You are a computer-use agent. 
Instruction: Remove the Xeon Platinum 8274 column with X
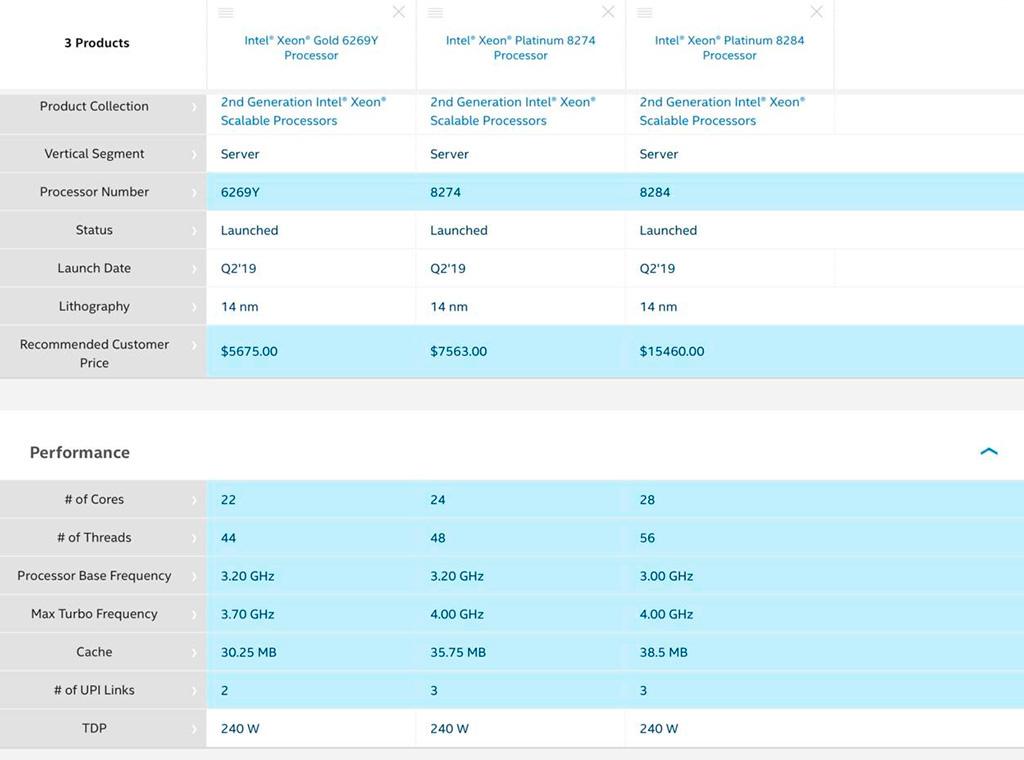point(608,12)
